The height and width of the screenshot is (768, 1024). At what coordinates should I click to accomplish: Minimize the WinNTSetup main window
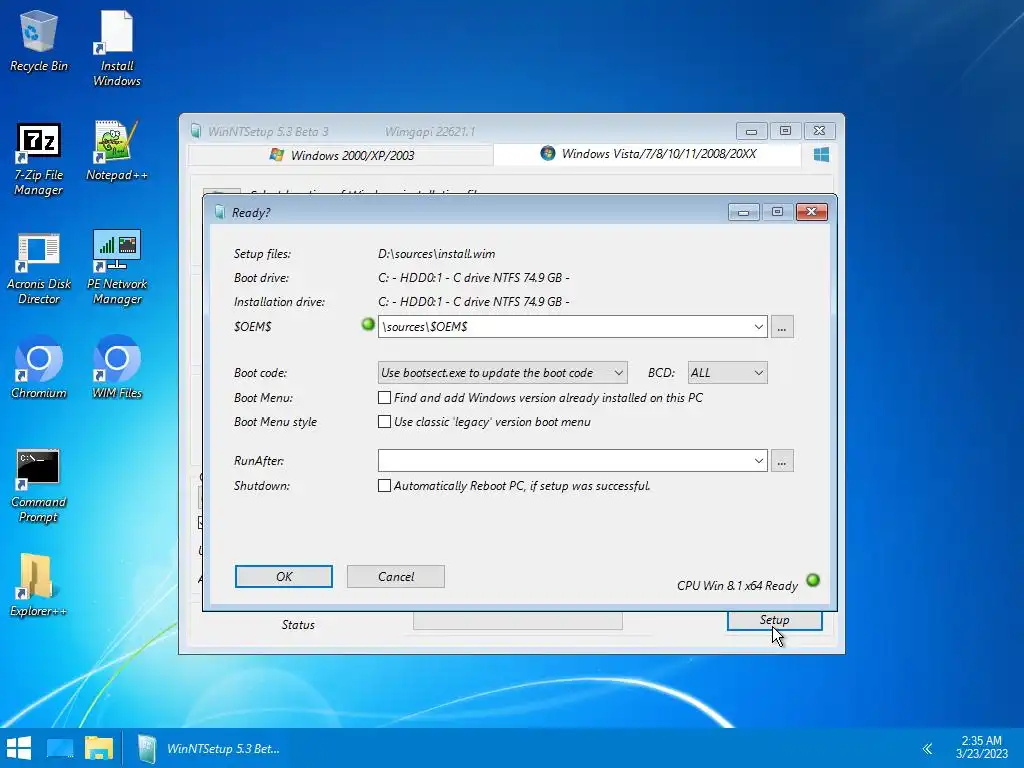click(751, 131)
